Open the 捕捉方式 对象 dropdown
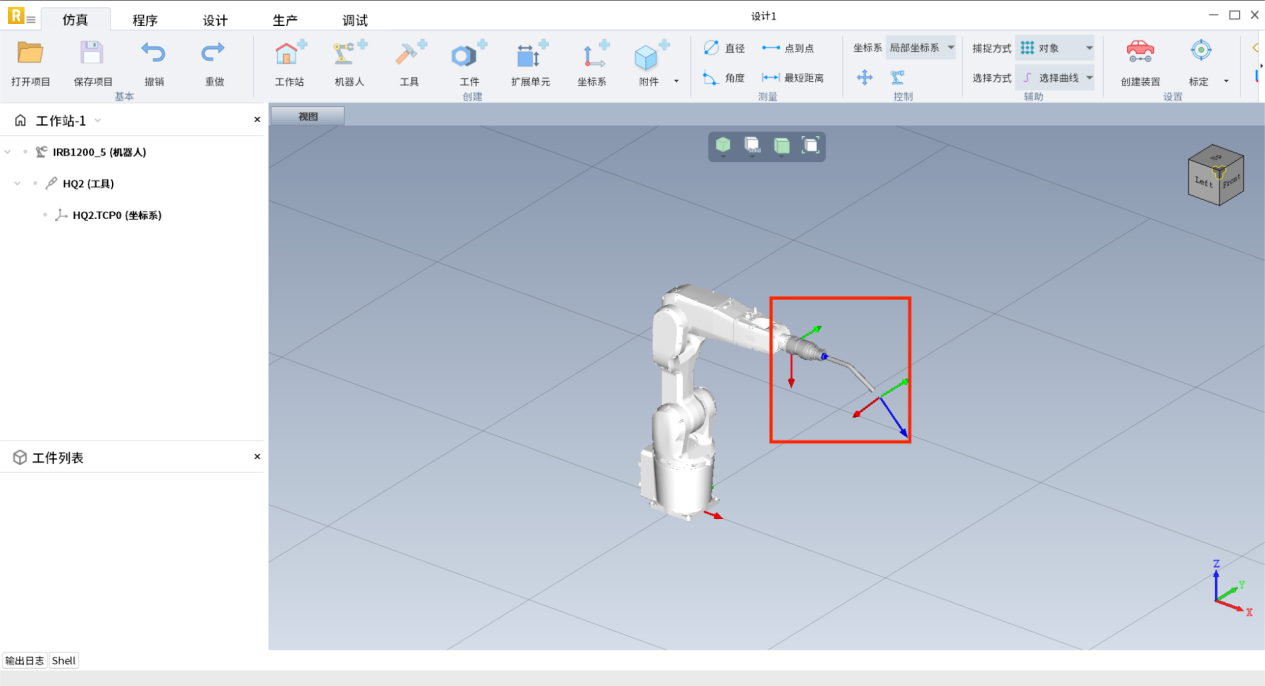 1056,48
